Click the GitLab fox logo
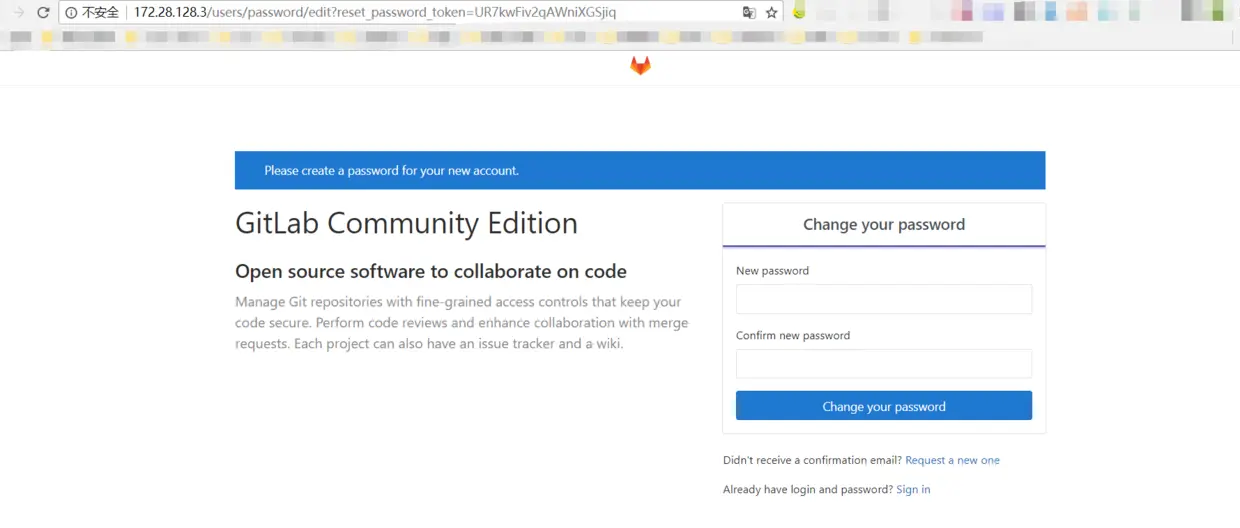Image resolution: width=1240 pixels, height=528 pixels. pyautogui.click(x=640, y=66)
